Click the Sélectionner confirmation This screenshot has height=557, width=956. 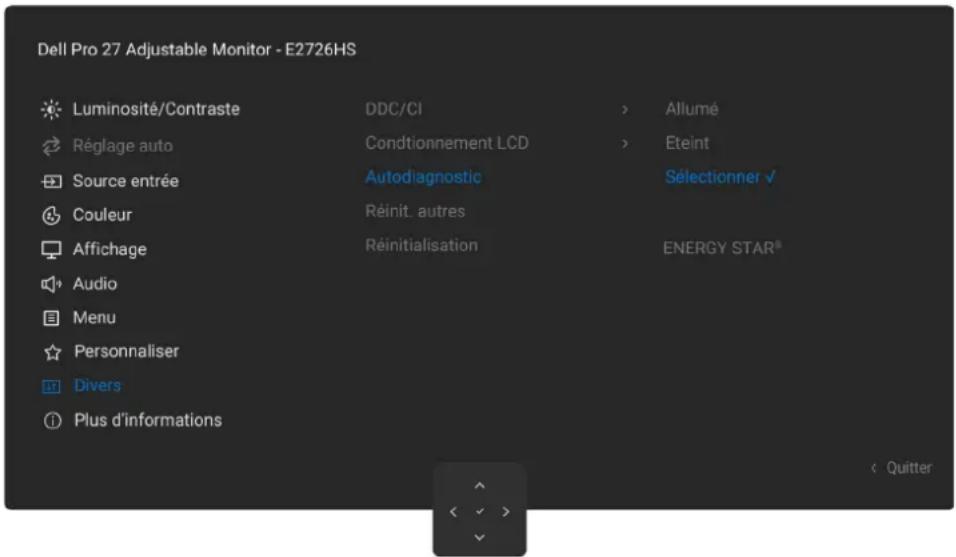pos(720,177)
